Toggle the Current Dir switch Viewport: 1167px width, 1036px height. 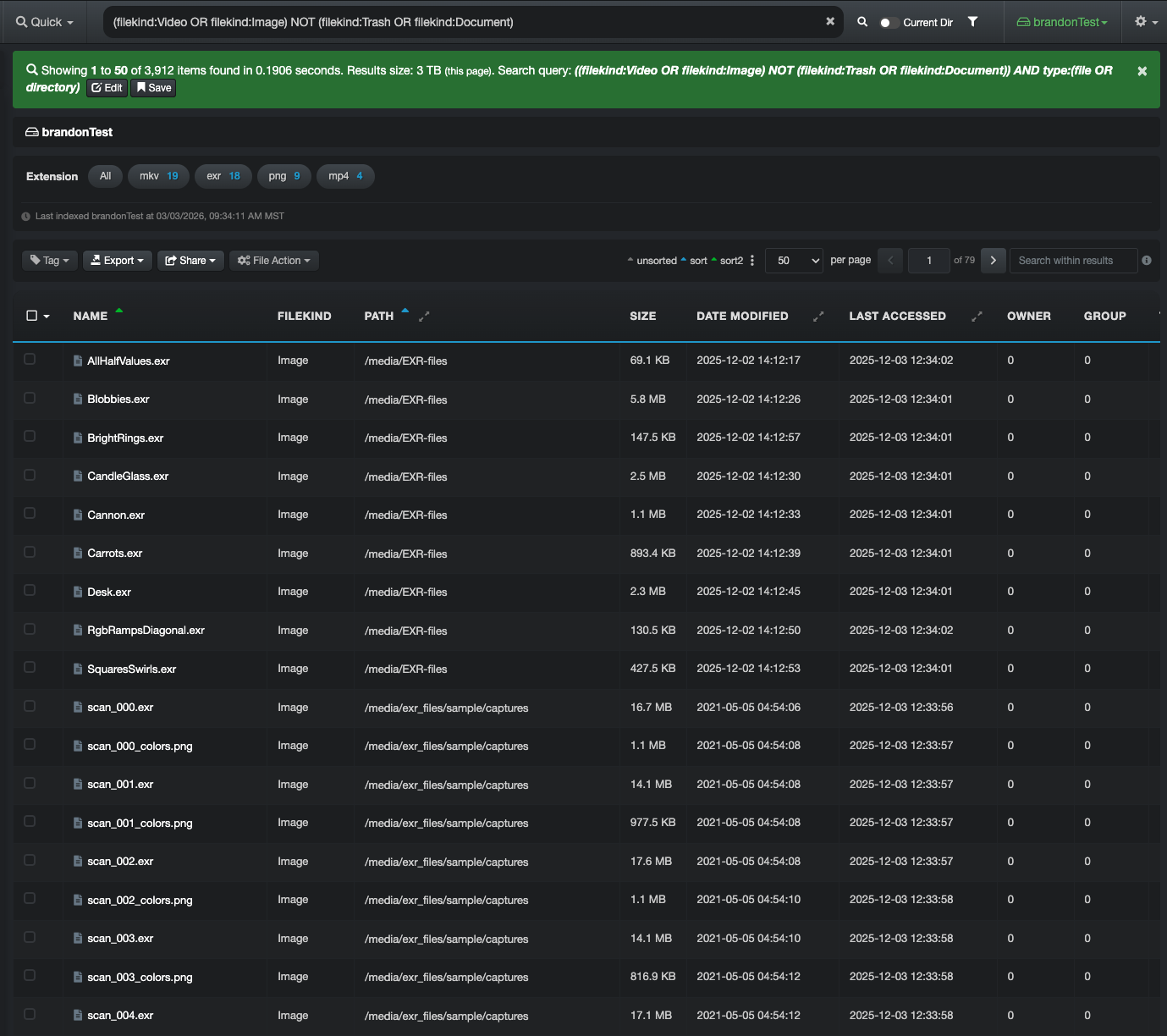(x=889, y=23)
